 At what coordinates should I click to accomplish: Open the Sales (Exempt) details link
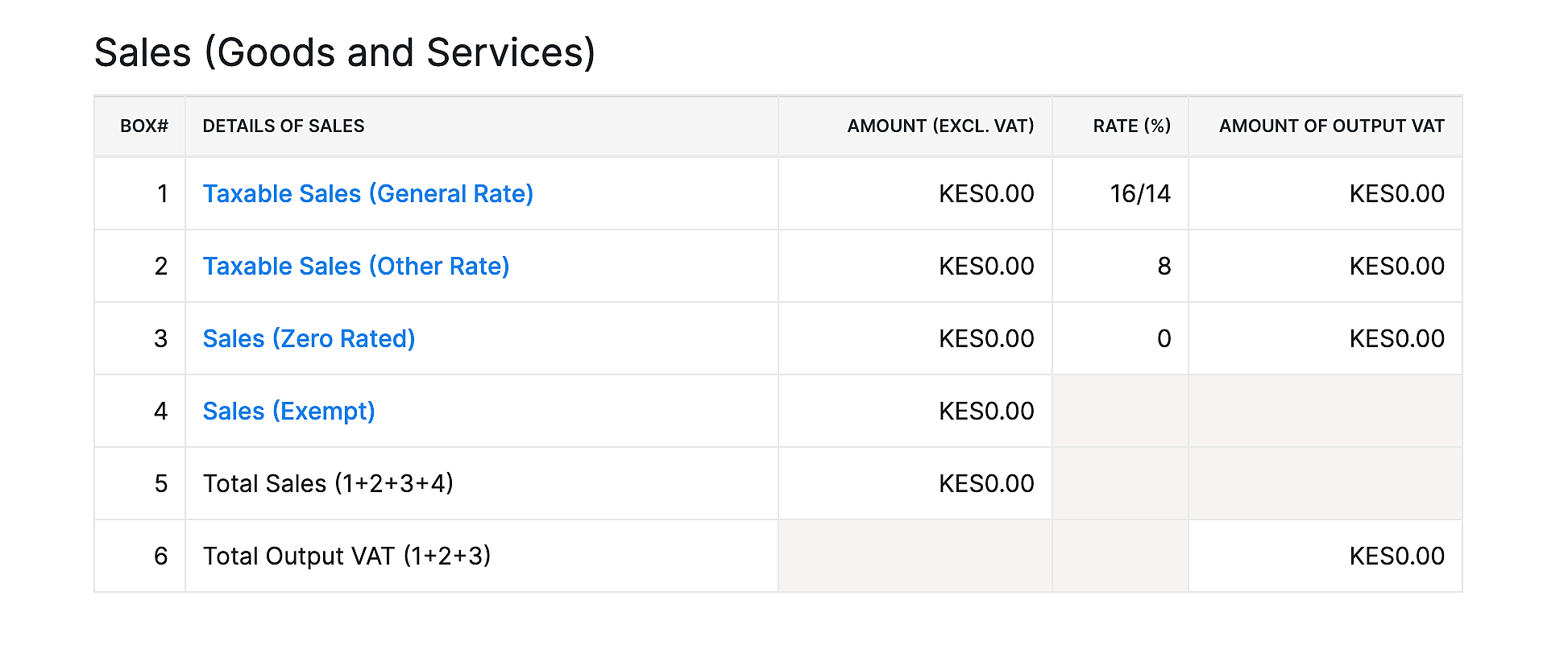288,411
